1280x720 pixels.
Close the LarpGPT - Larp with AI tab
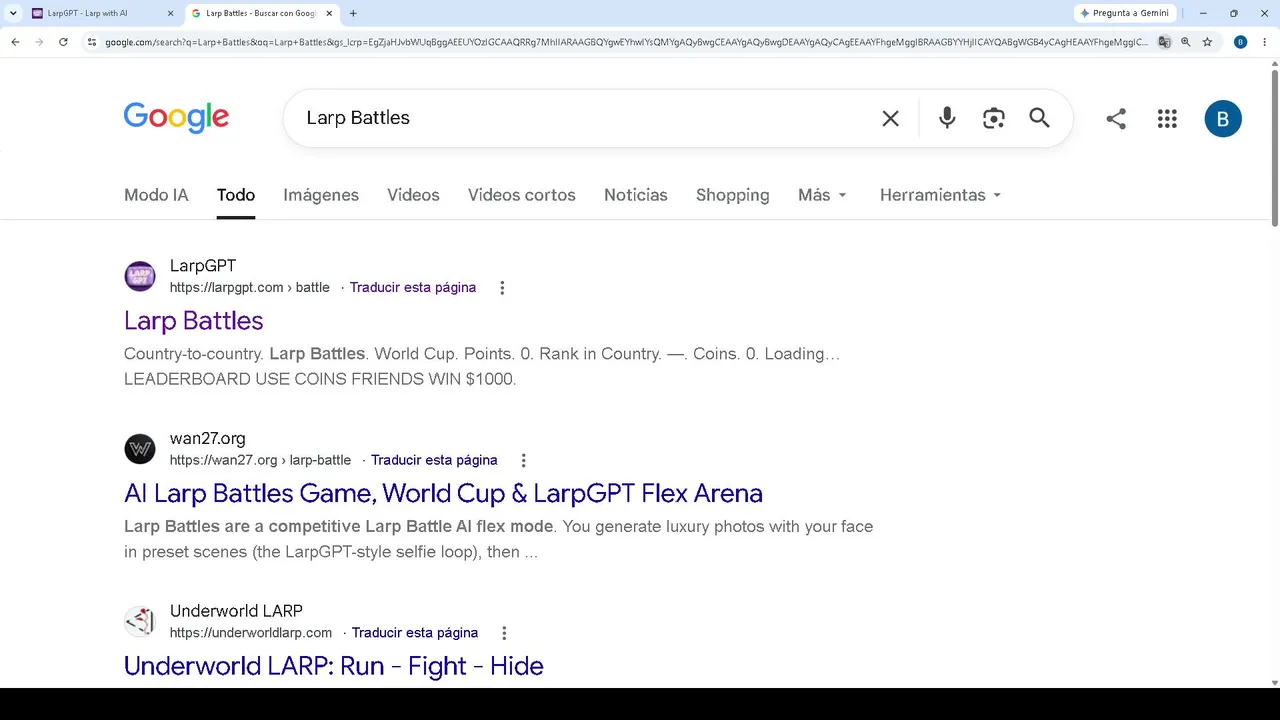pos(170,13)
